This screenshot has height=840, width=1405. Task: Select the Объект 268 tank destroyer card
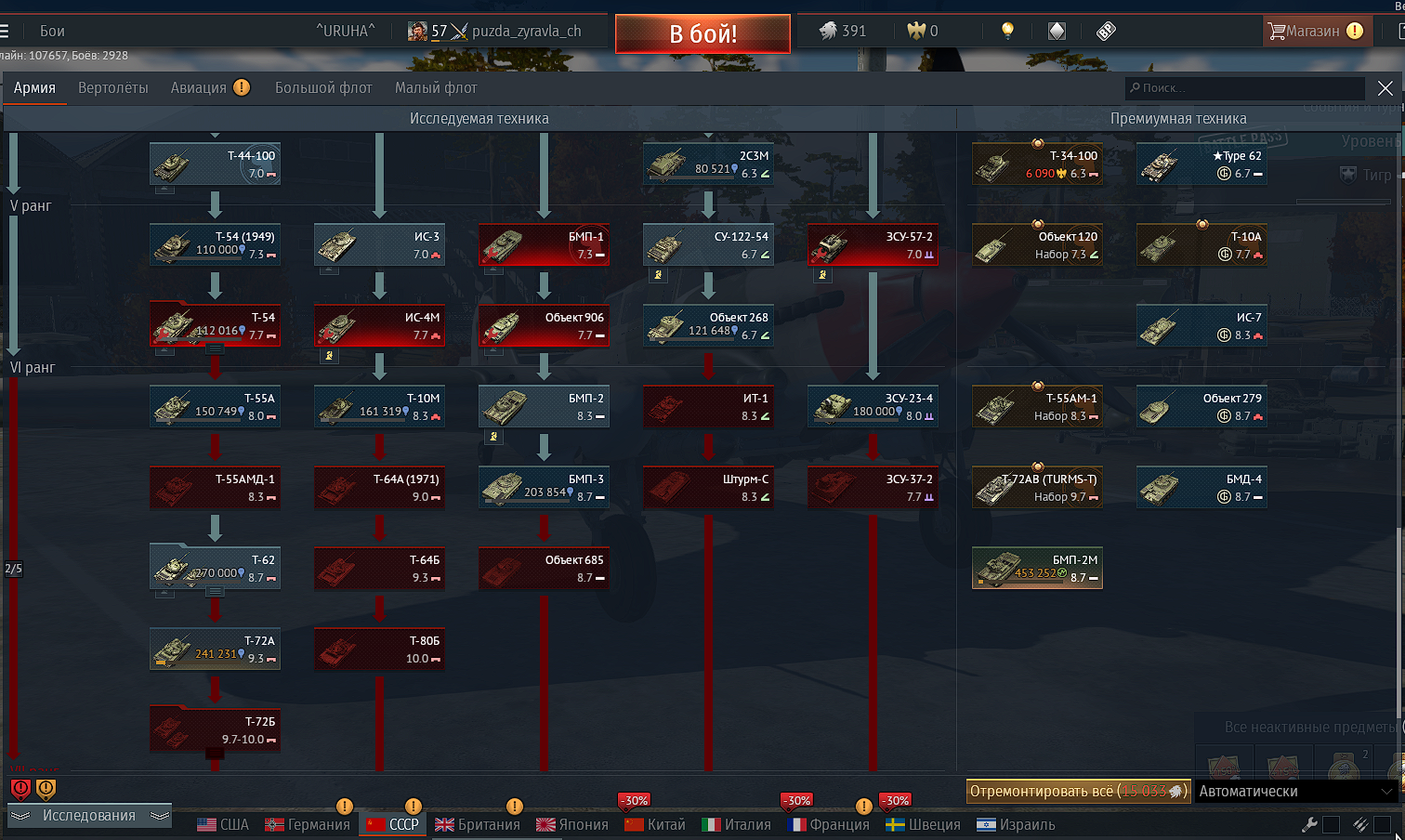[708, 325]
